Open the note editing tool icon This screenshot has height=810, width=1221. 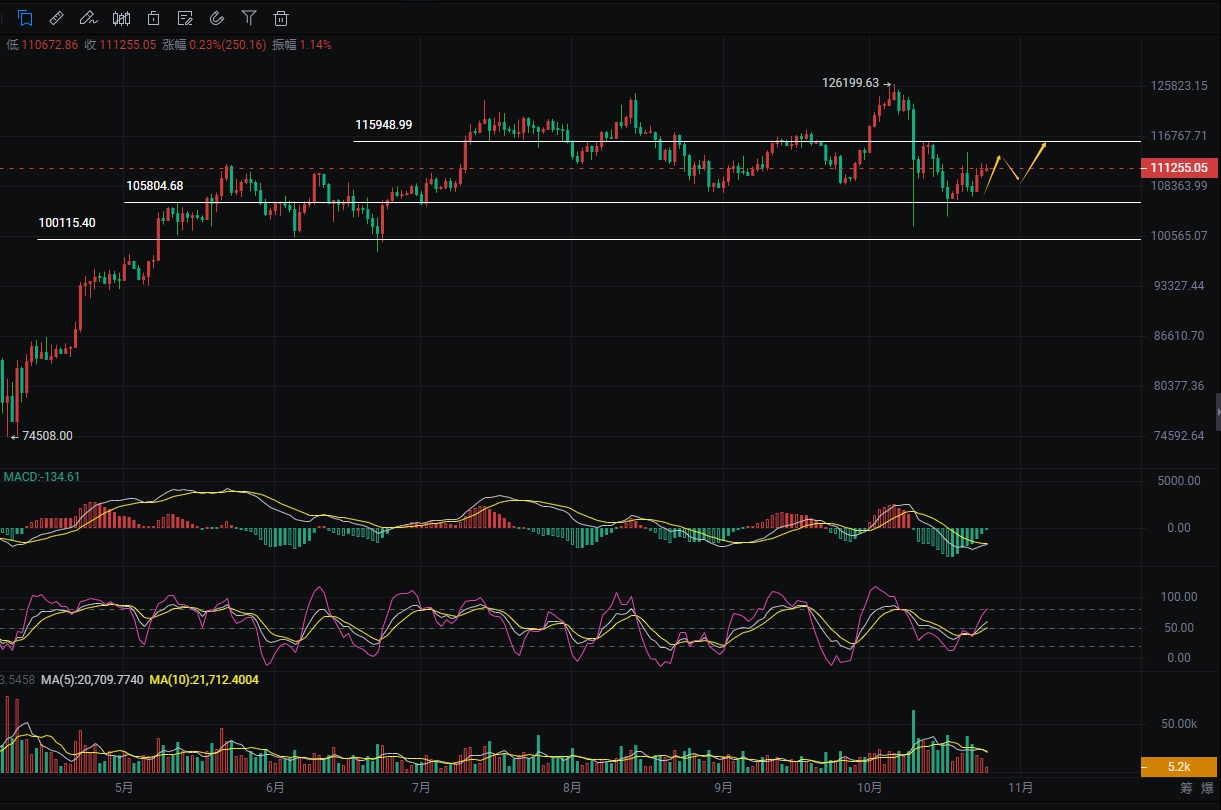click(185, 17)
